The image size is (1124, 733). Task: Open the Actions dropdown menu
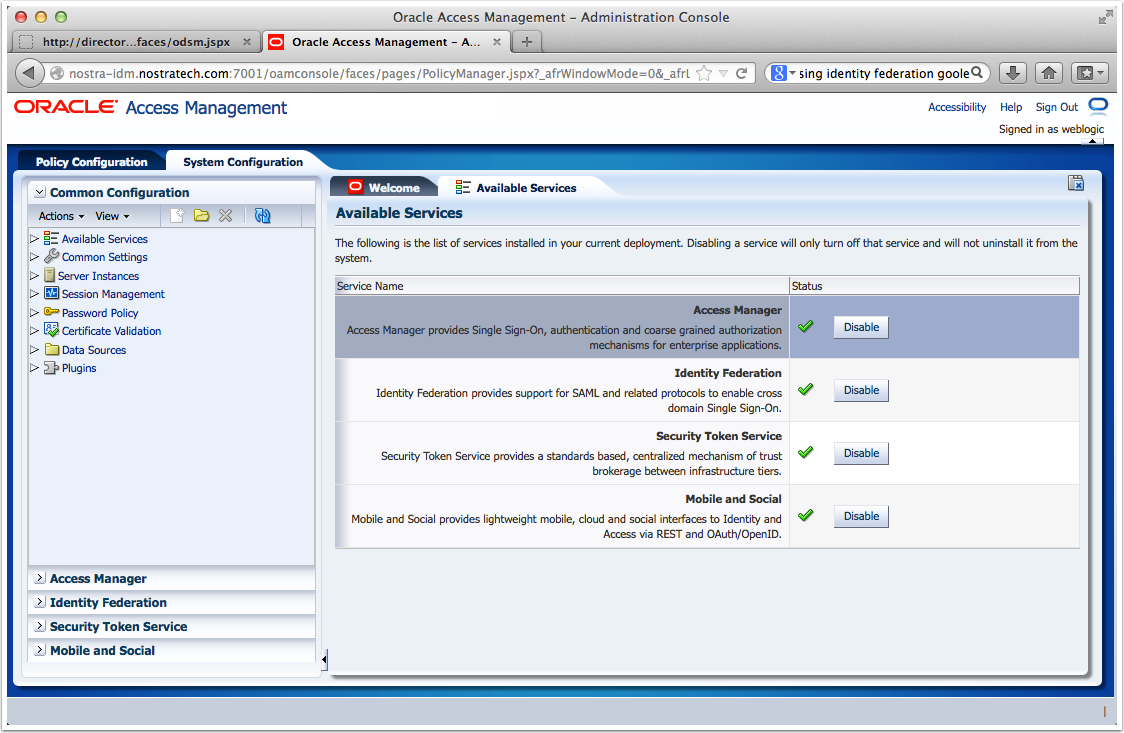(60, 215)
